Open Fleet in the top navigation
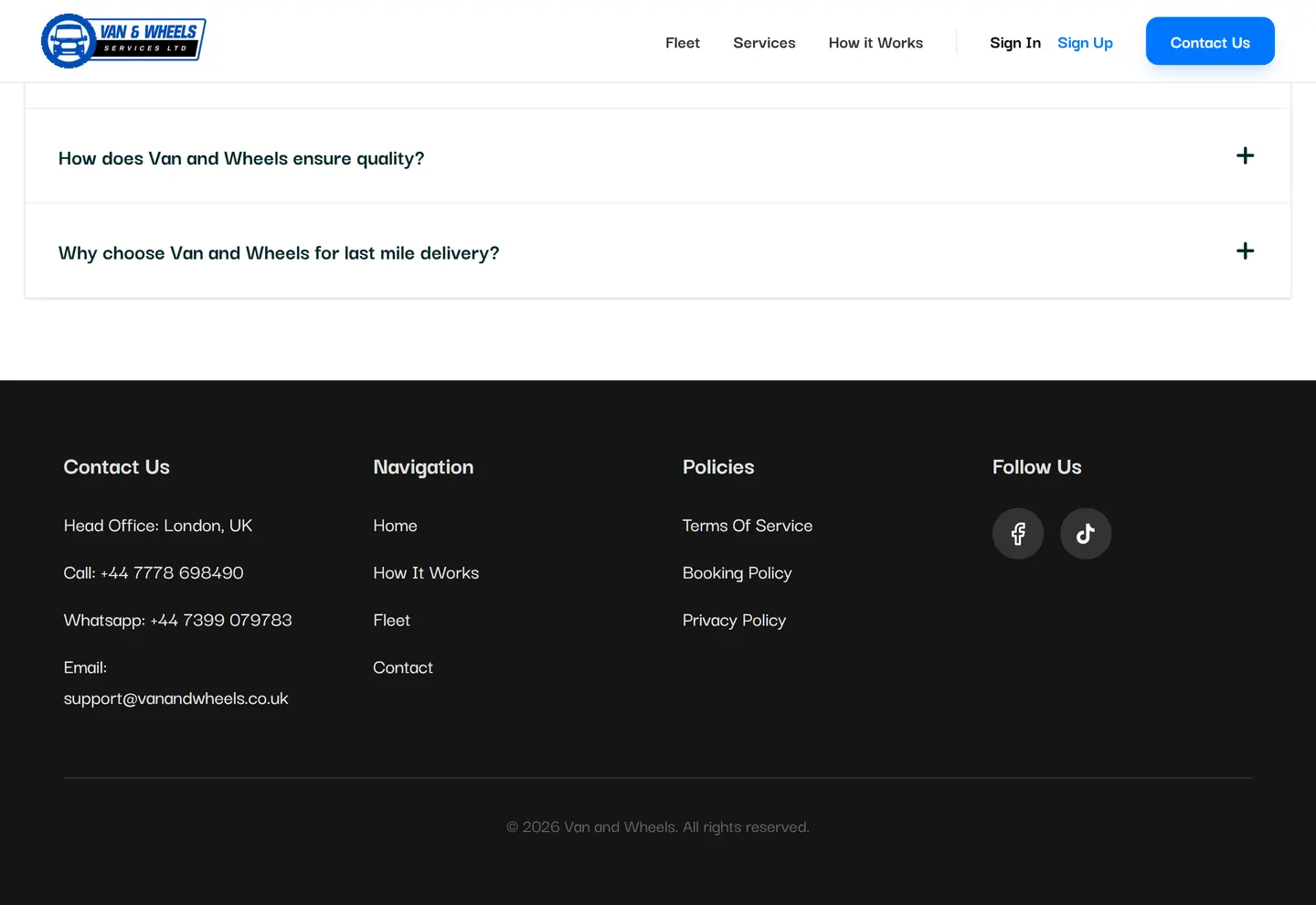The height and width of the screenshot is (905, 1316). 683,43
